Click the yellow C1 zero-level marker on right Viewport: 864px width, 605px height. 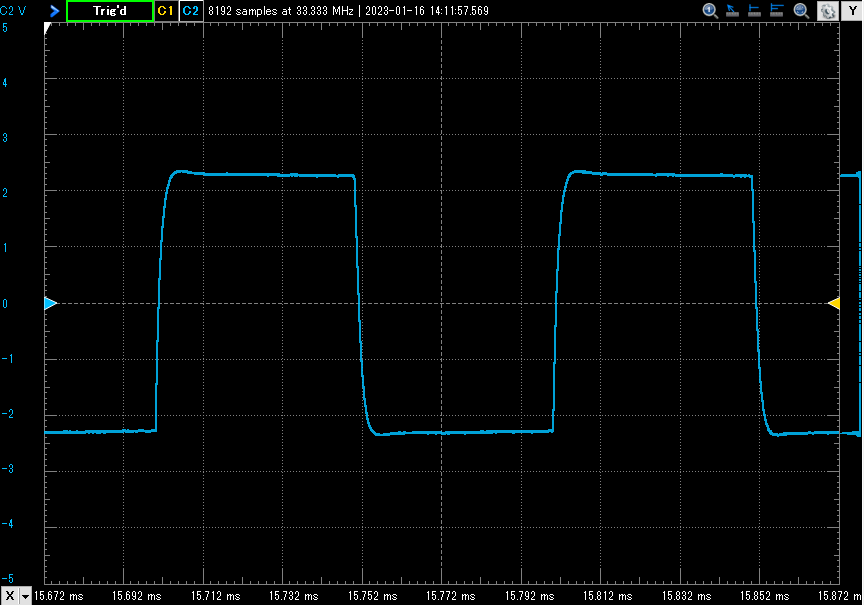click(834, 303)
